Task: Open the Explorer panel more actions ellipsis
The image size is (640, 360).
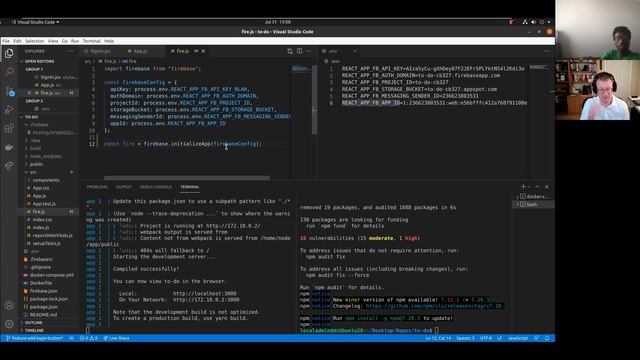Action: coord(71,51)
